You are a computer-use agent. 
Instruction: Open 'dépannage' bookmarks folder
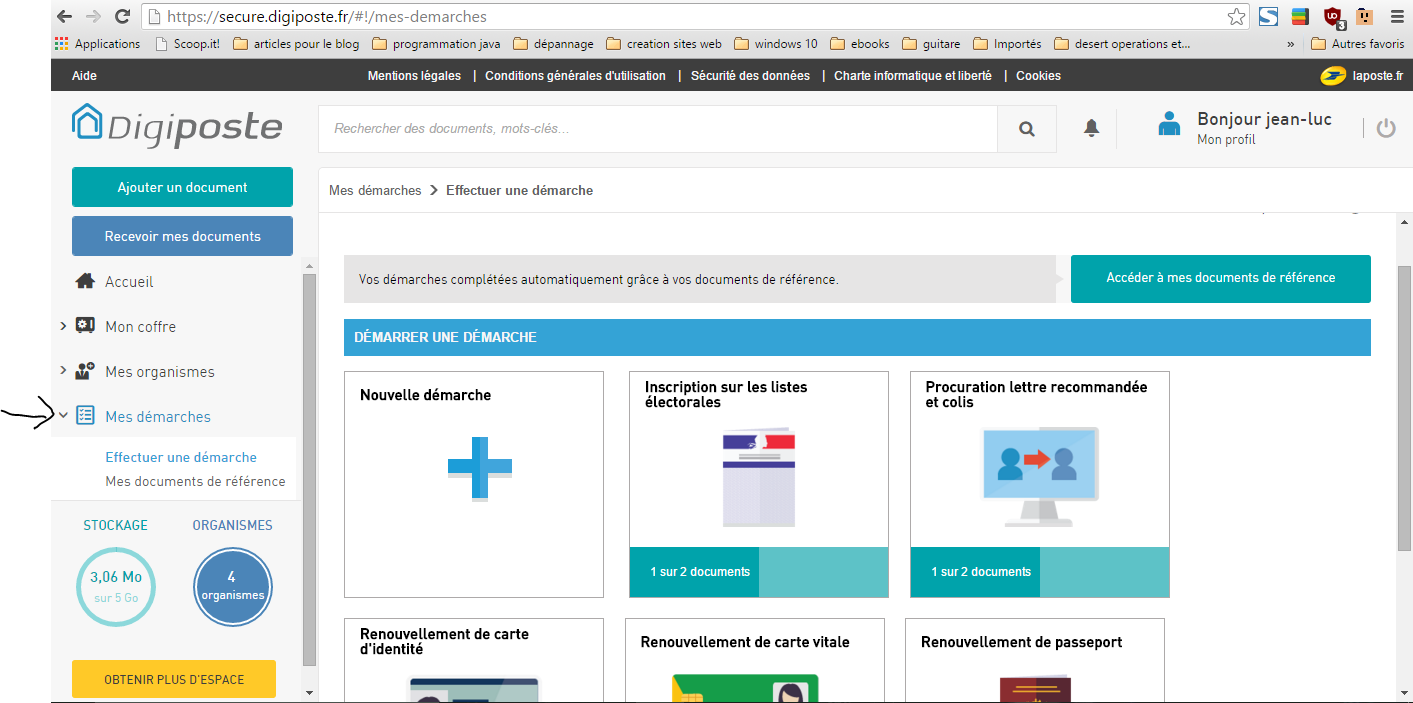553,44
